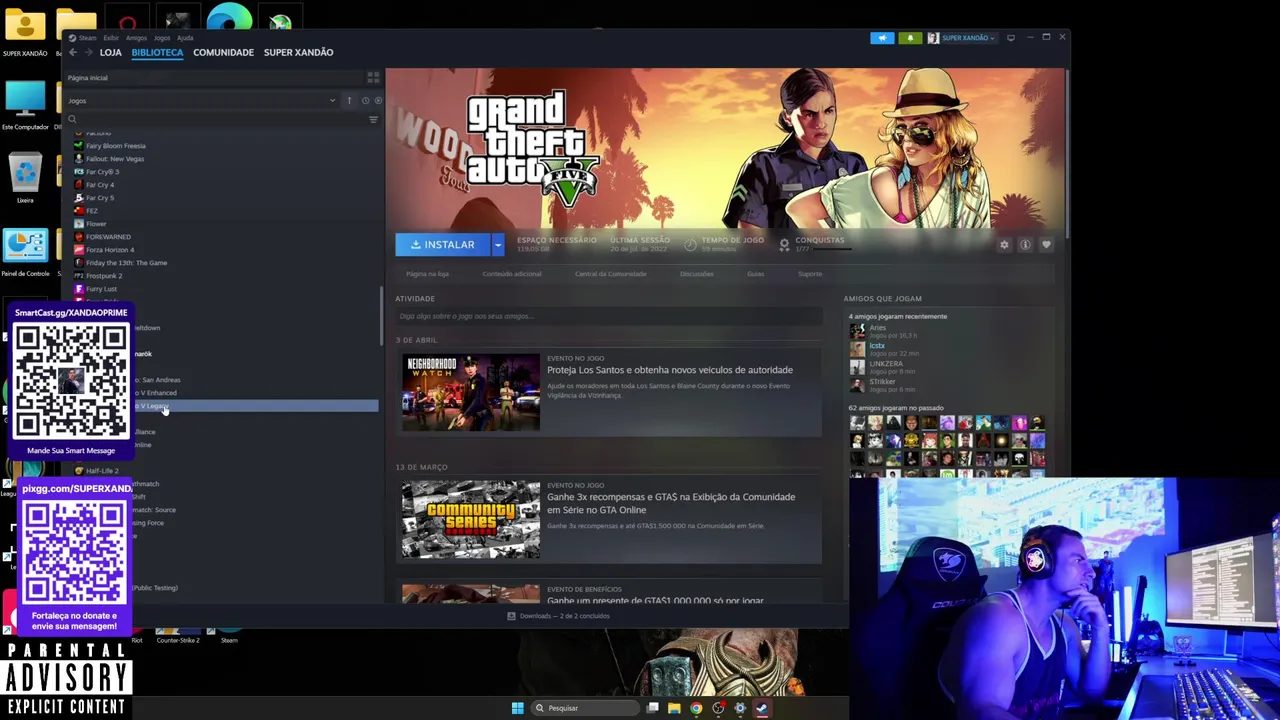The image size is (1280, 720).
Task: Open Chrome from taskbar
Action: 696,708
